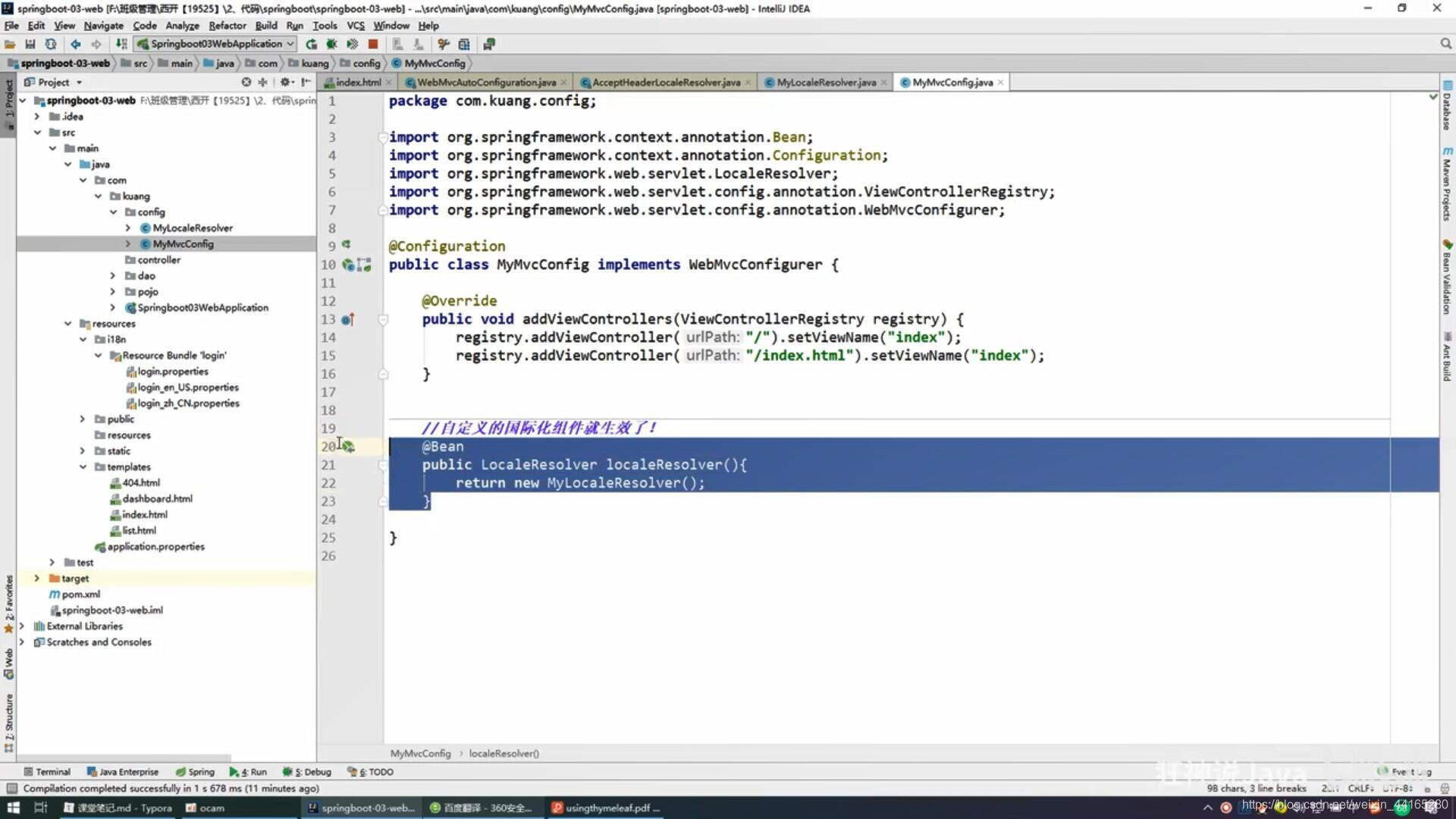Toggle the Web side tool window
The image size is (1456, 819).
click(x=8, y=664)
